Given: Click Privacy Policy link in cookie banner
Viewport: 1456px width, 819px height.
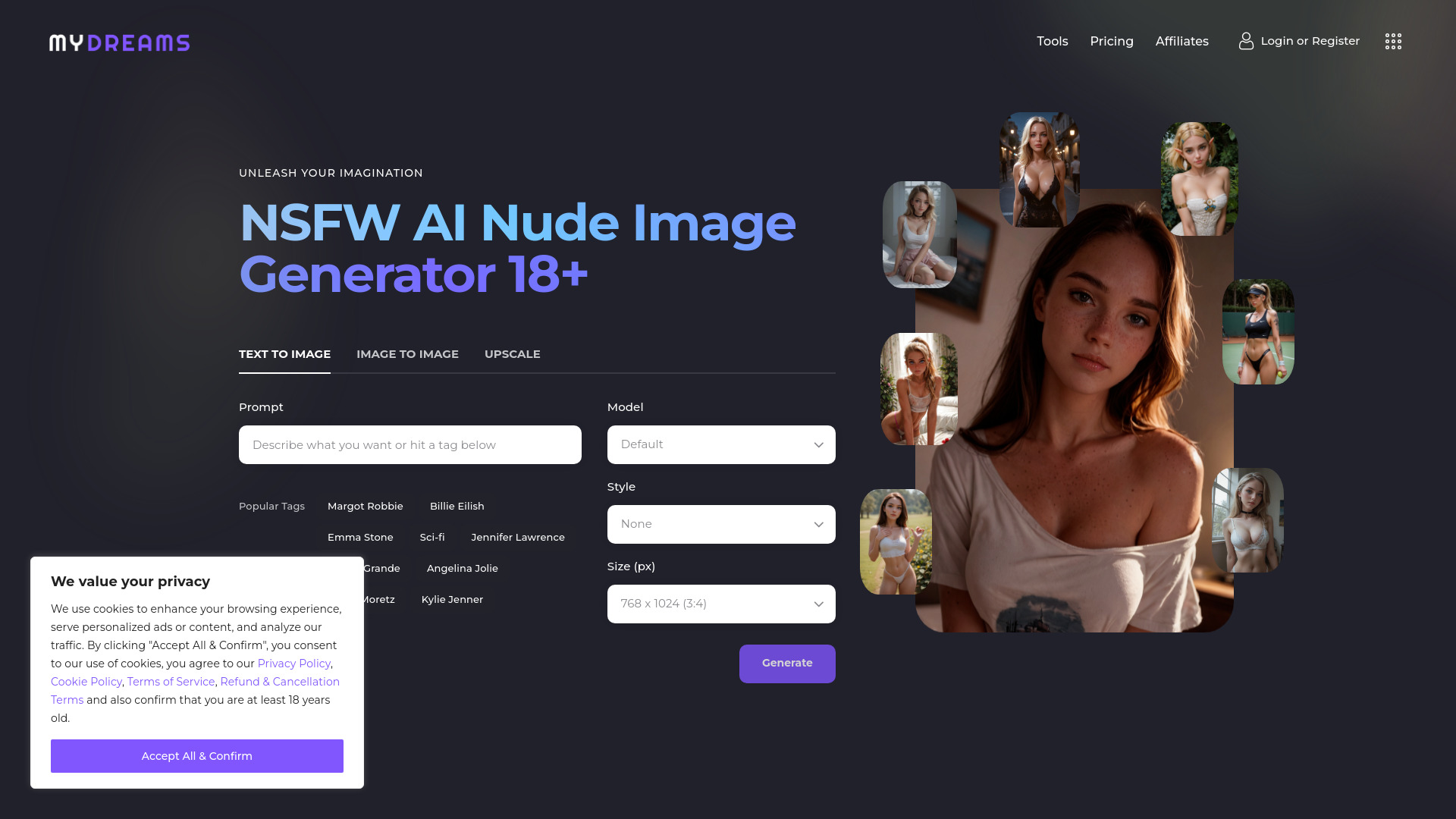Looking at the screenshot, I should pos(294,663).
